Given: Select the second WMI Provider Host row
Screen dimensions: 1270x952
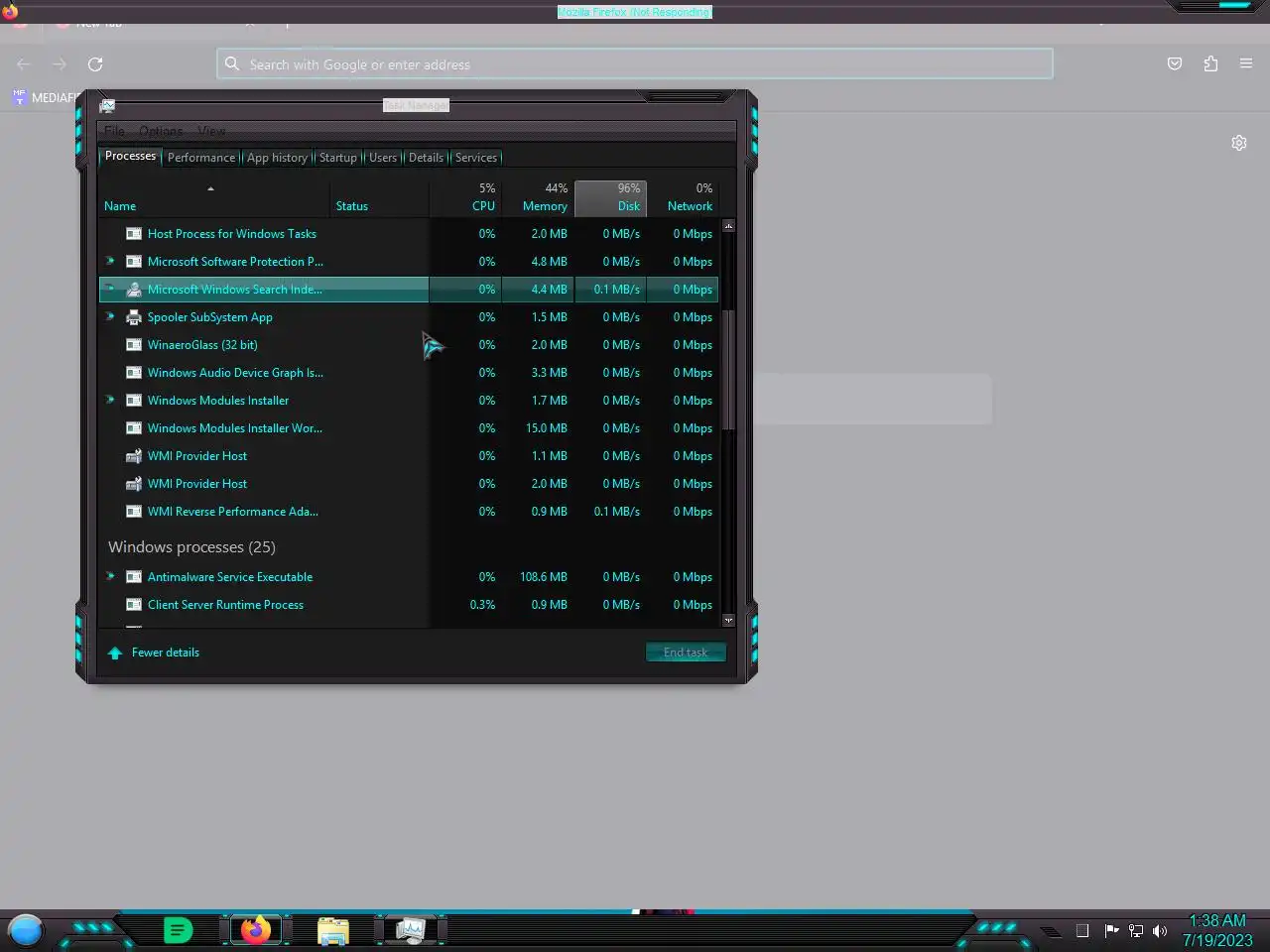Looking at the screenshot, I should click(x=408, y=484).
